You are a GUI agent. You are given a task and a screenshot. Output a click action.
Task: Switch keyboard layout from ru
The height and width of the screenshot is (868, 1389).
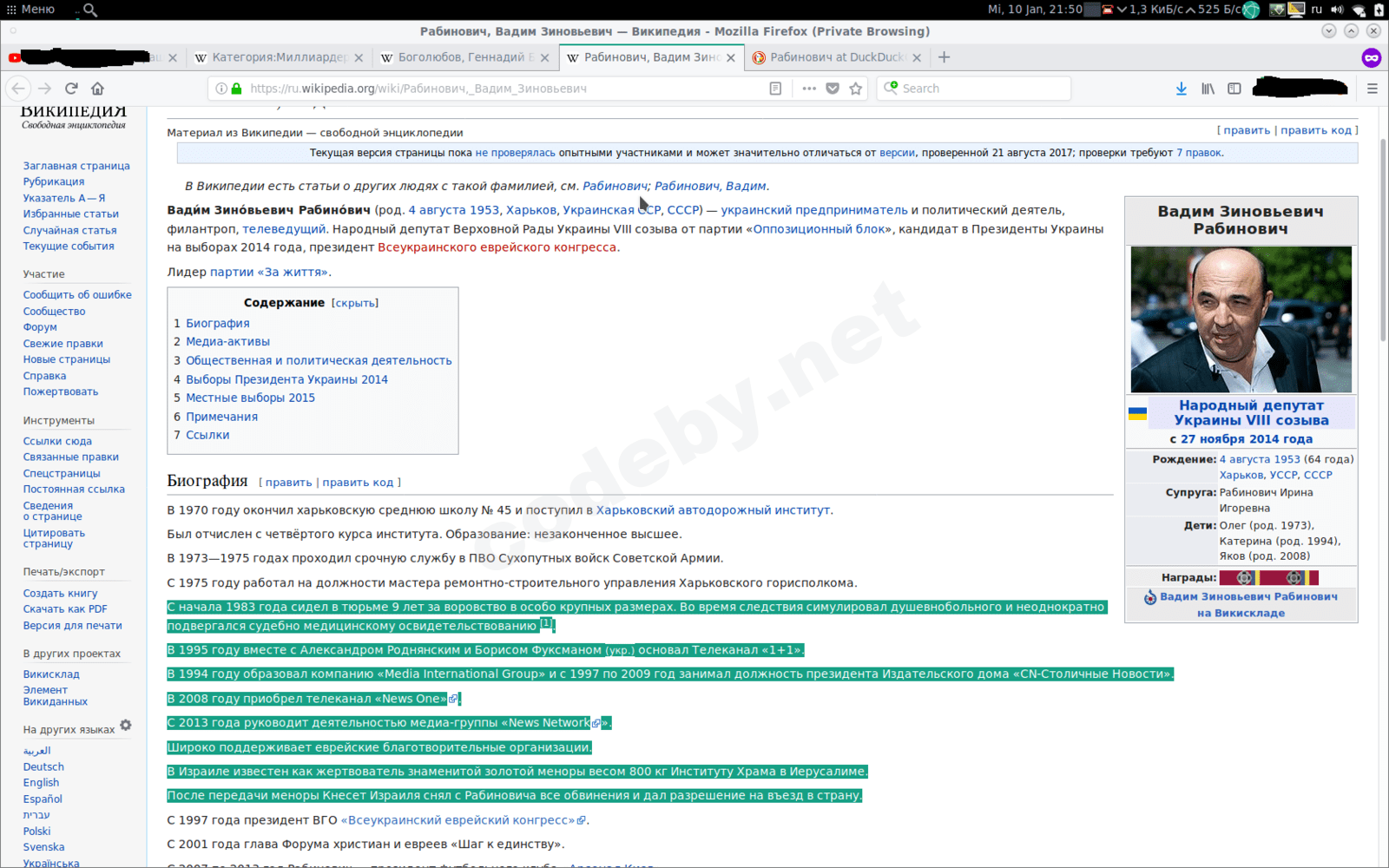(x=1317, y=10)
